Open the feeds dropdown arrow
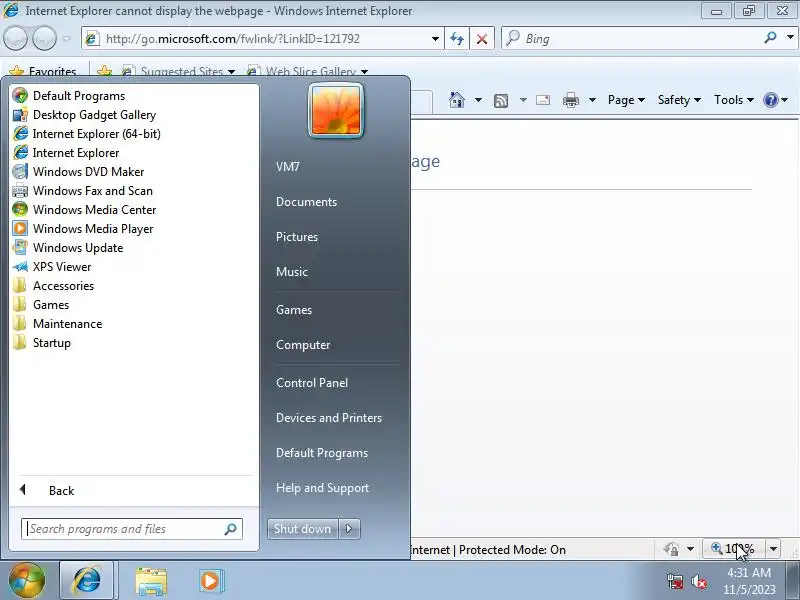The width and height of the screenshot is (800, 600). pyautogui.click(x=523, y=100)
